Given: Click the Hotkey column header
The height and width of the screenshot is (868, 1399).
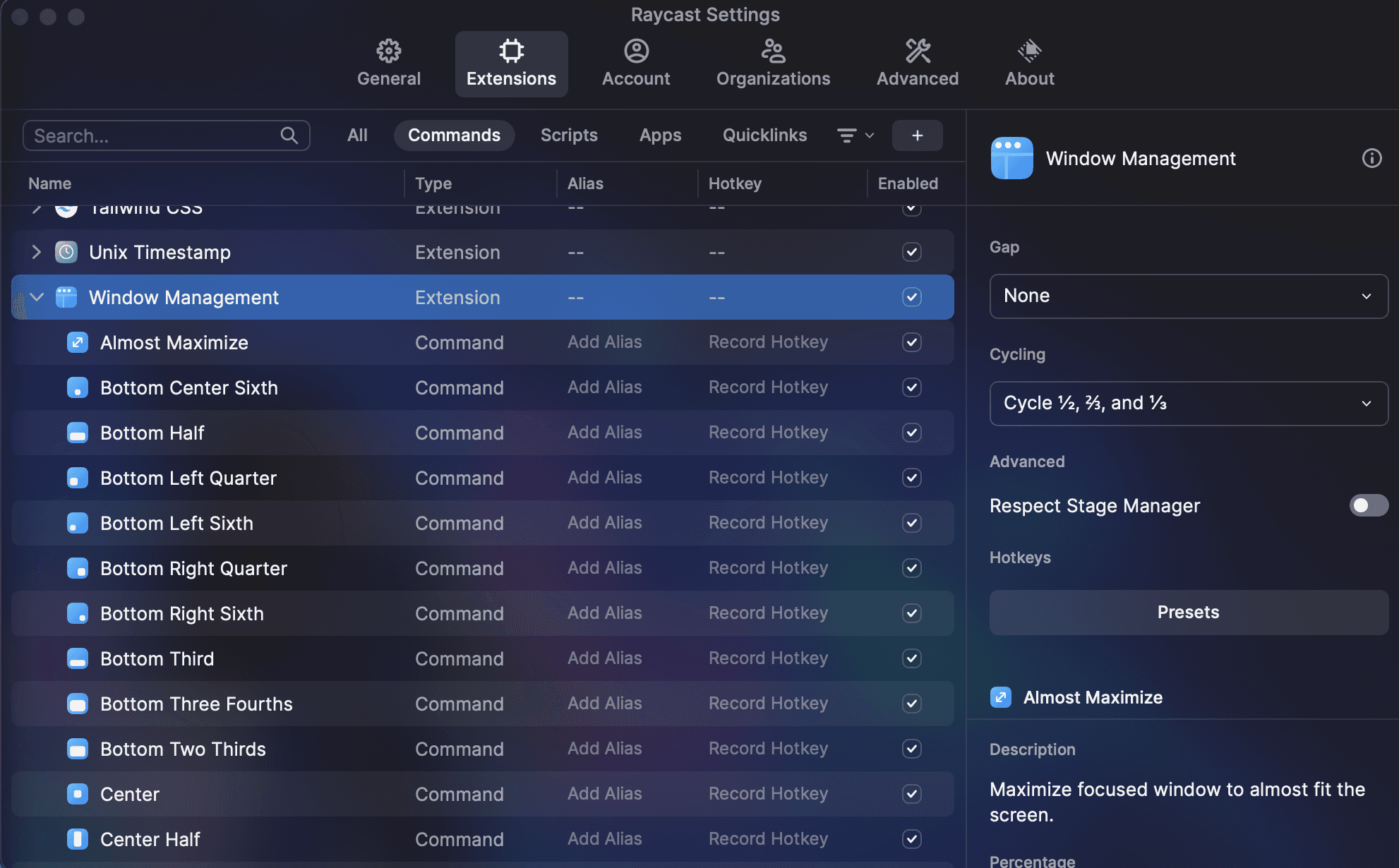Looking at the screenshot, I should (x=735, y=183).
